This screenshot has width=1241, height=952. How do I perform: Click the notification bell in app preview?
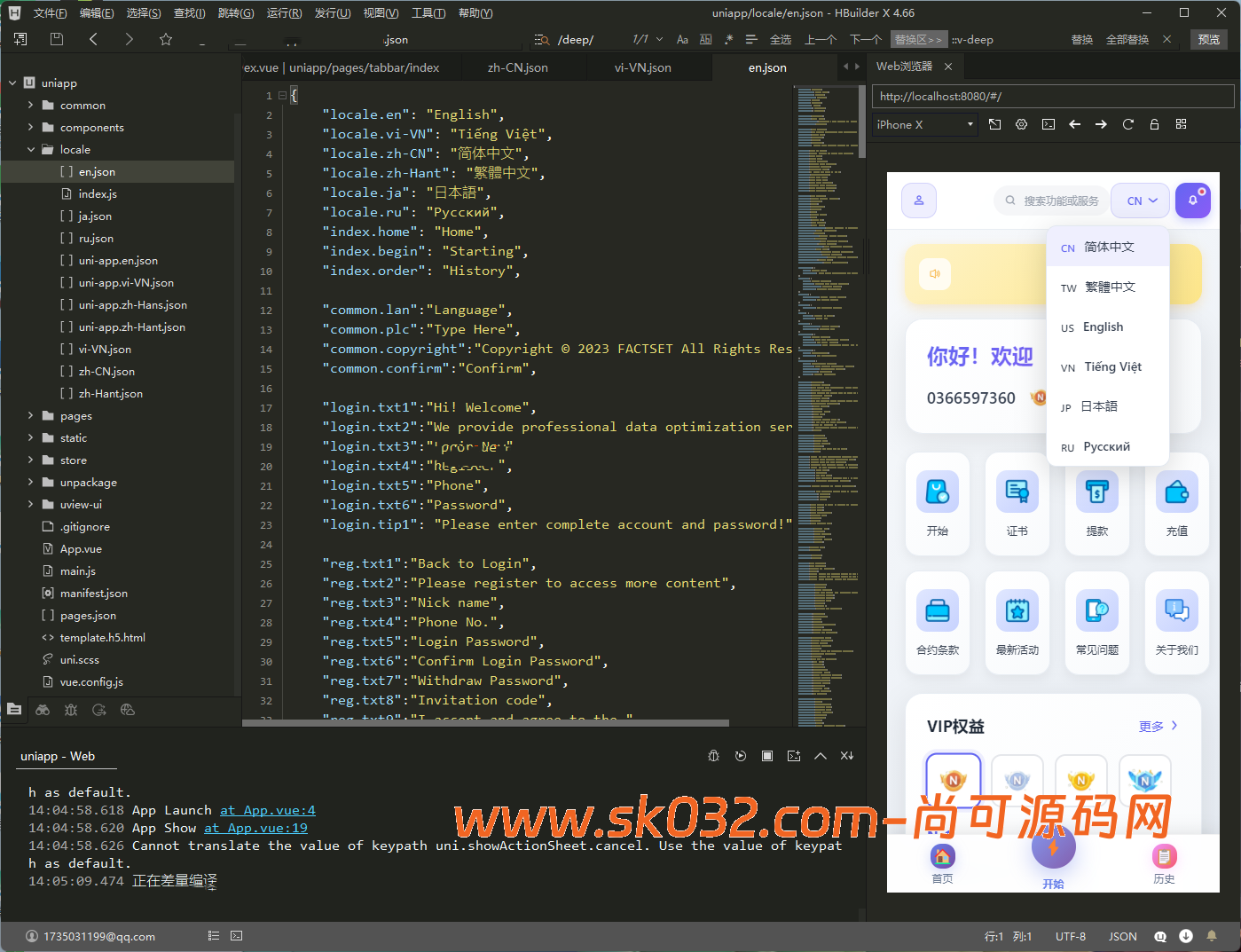(1192, 201)
